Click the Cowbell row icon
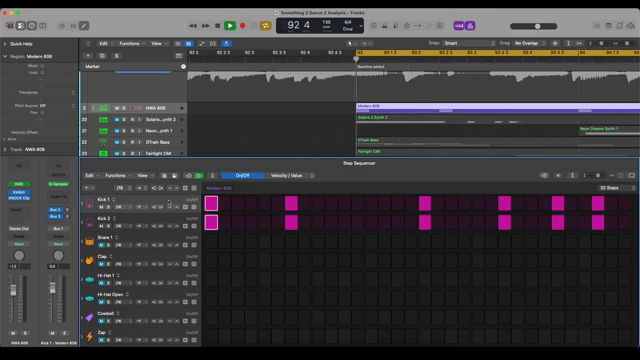This screenshot has height=360, width=640. click(x=89, y=318)
